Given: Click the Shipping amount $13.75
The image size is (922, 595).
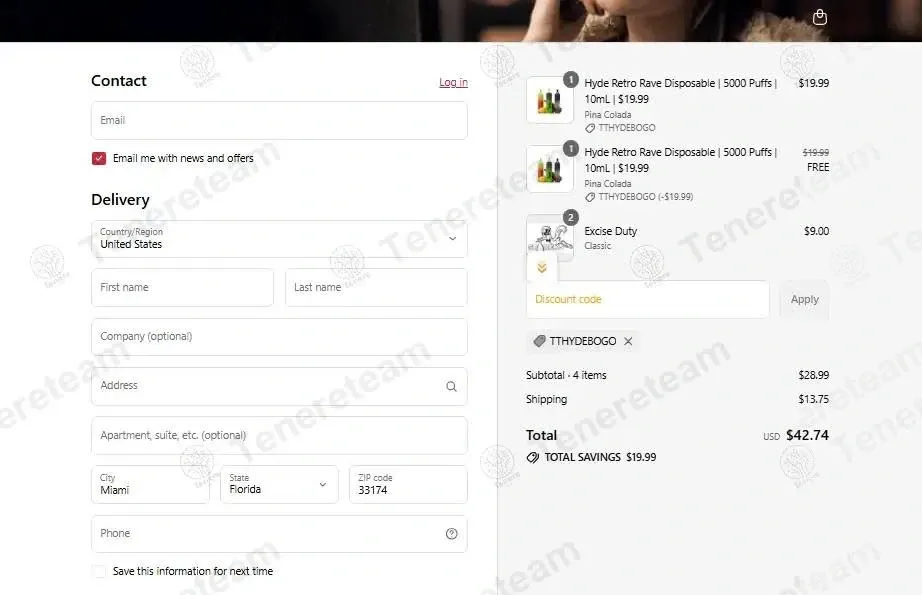Looking at the screenshot, I should click(x=813, y=399).
